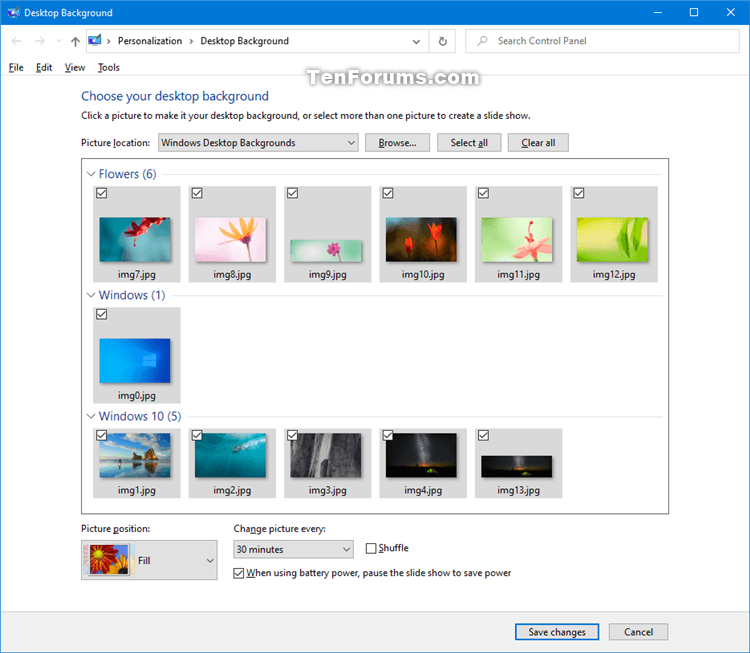750x653 pixels.
Task: Click the Desktop Background title bar icon
Action: (13, 12)
